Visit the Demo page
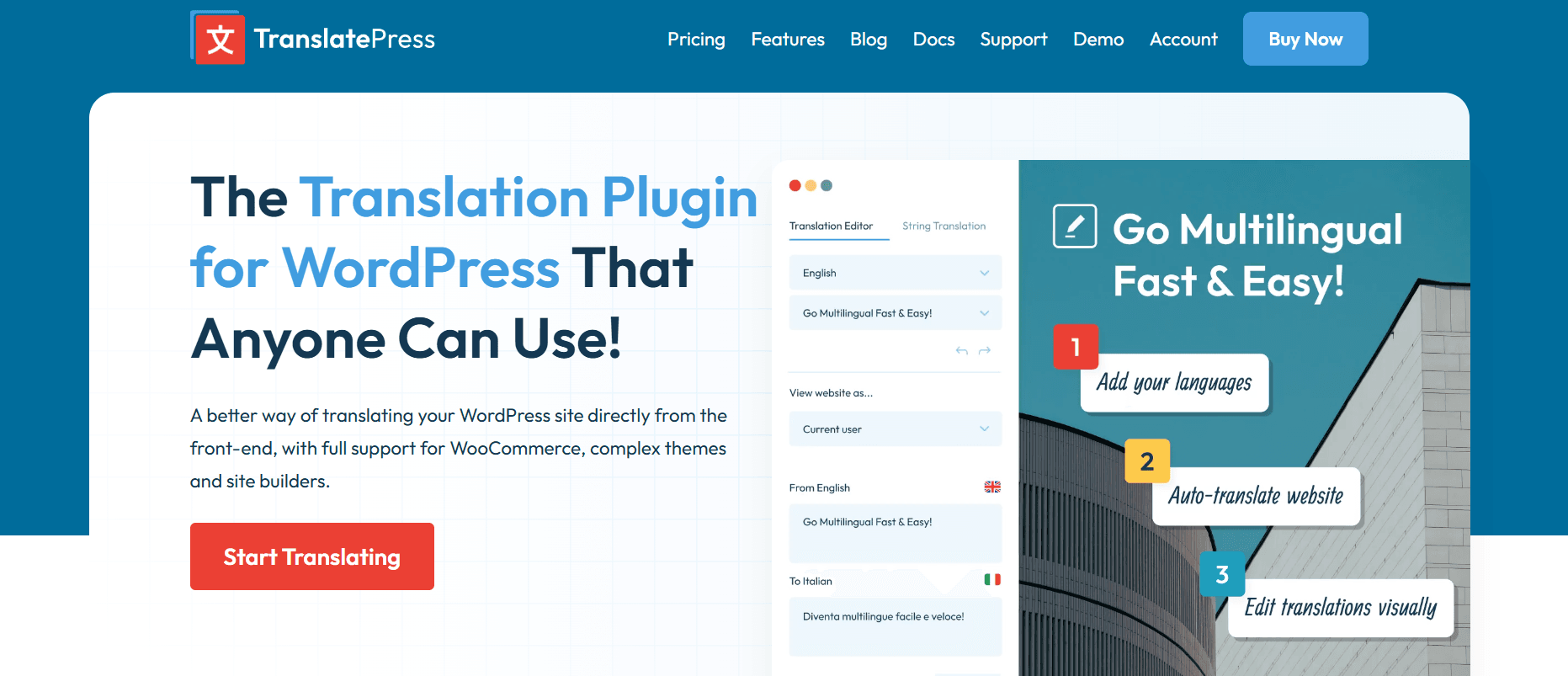1568x676 pixels. click(1098, 40)
